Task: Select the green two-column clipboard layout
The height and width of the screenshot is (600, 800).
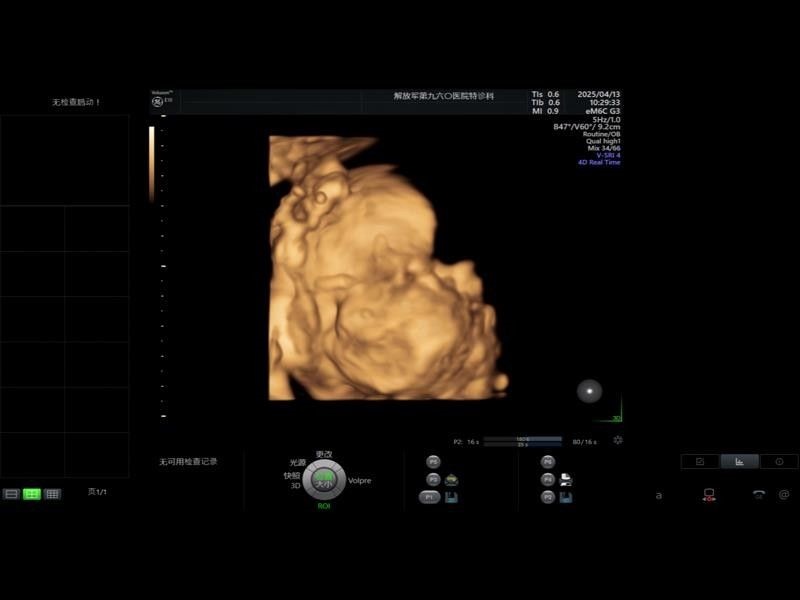Action: 32,494
